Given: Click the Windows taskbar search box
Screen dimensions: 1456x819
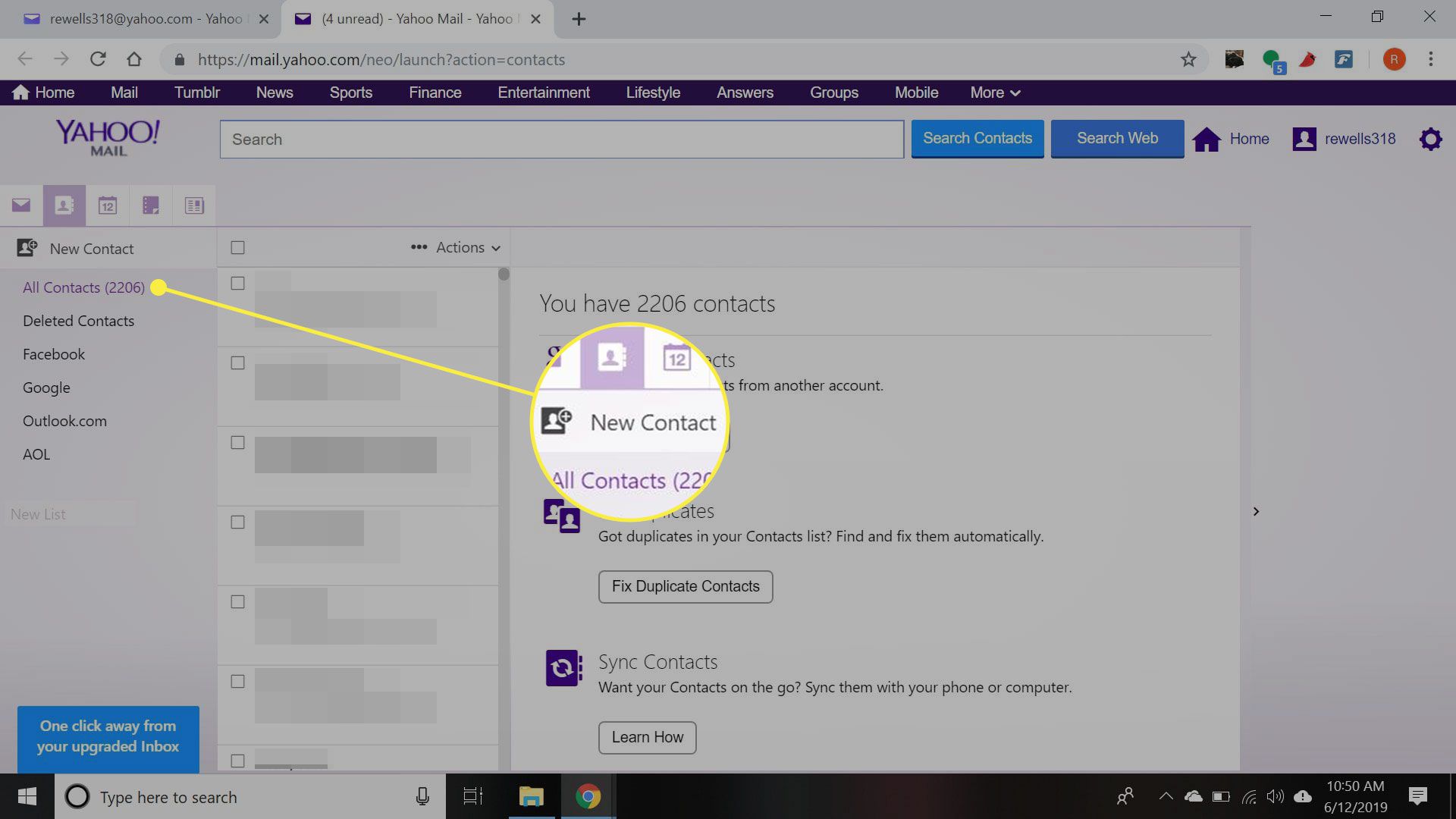Looking at the screenshot, I should click(250, 796).
